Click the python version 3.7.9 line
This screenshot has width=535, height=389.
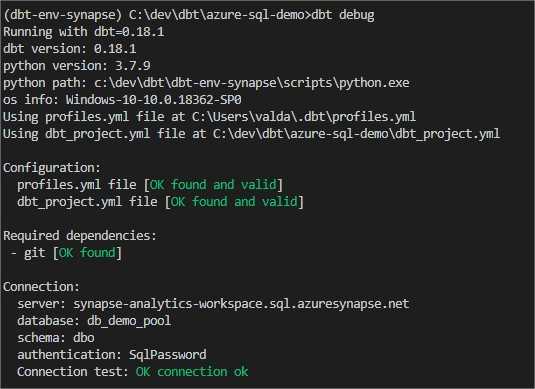coord(77,66)
